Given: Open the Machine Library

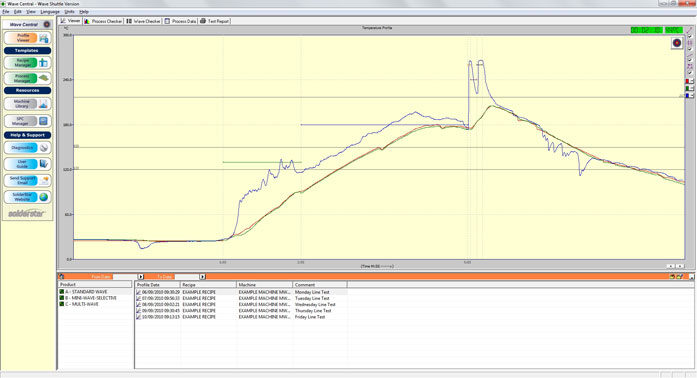Looking at the screenshot, I should 27,104.
